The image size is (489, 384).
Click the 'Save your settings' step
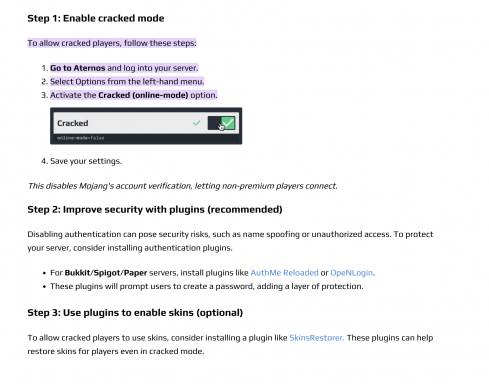[x=86, y=161]
